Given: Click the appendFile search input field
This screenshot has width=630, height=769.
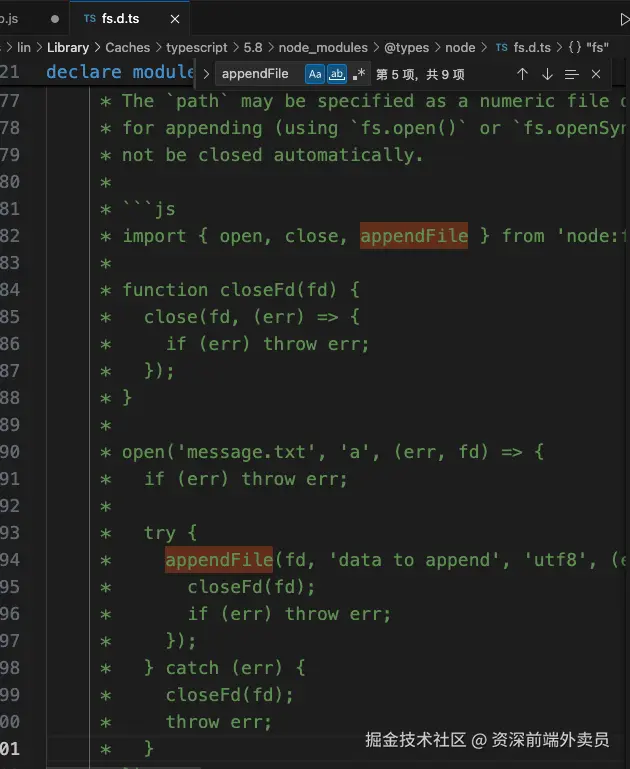Looking at the screenshot, I should coord(260,74).
